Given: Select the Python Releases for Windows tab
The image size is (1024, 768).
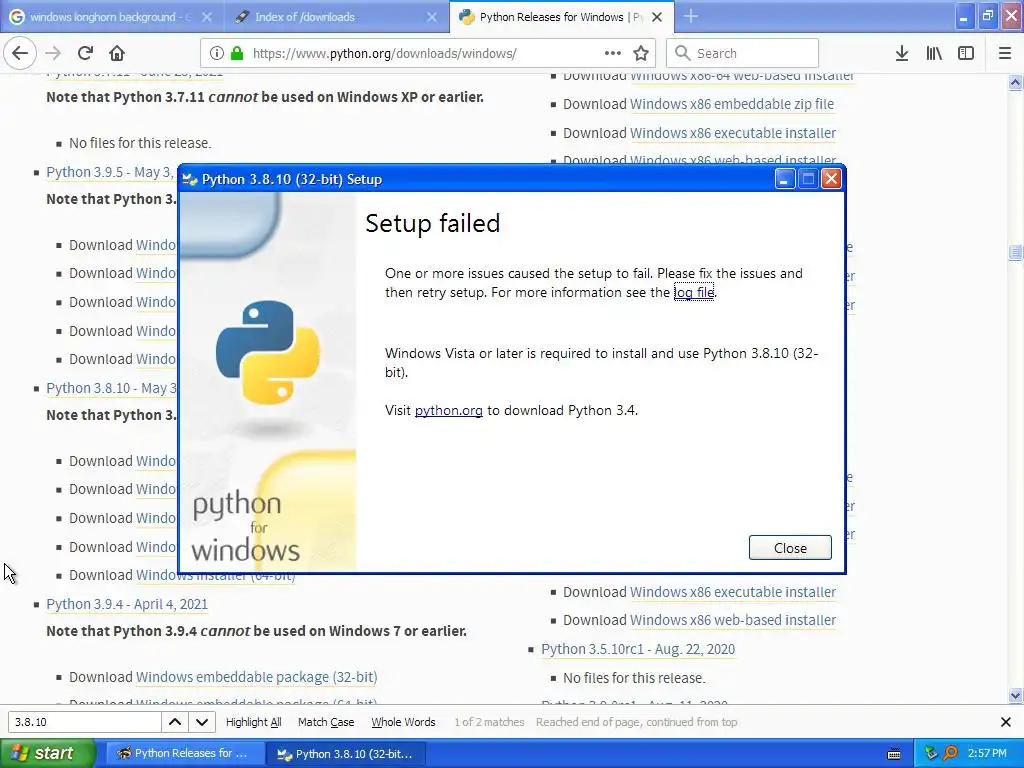Looking at the screenshot, I should pos(562,17).
